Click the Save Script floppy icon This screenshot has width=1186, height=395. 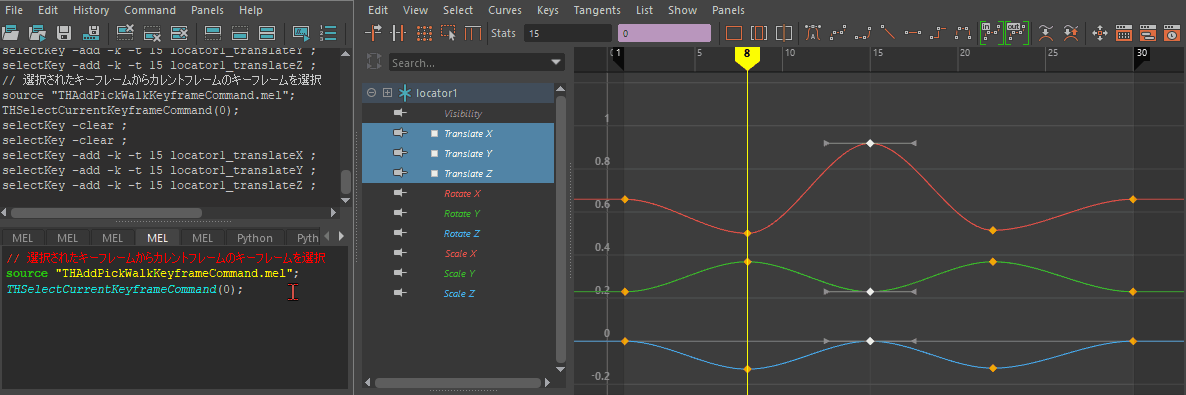64,33
